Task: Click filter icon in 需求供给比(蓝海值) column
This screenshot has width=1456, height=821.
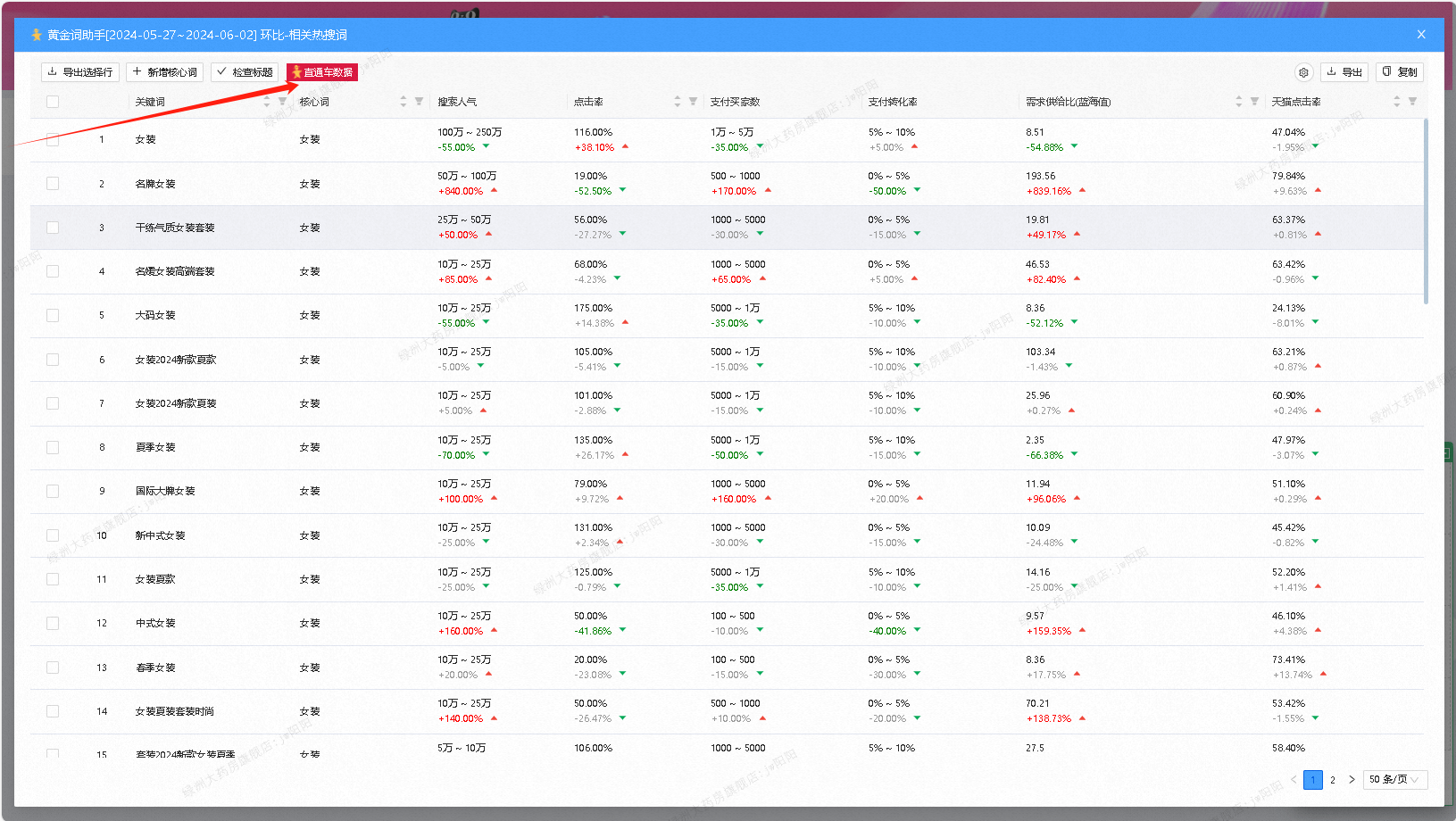Action: coord(1254,102)
